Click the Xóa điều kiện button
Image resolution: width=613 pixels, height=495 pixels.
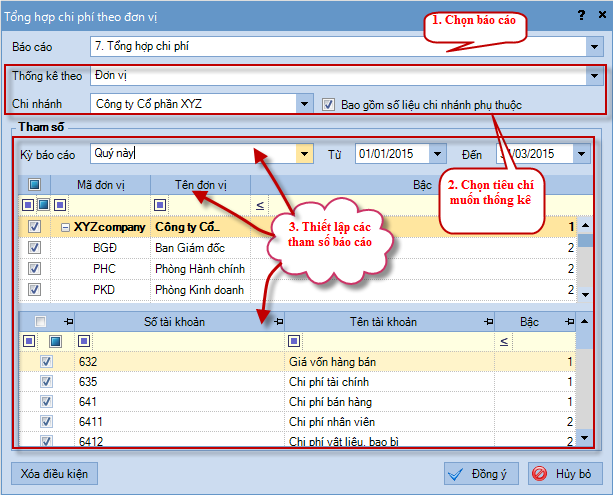point(54,474)
